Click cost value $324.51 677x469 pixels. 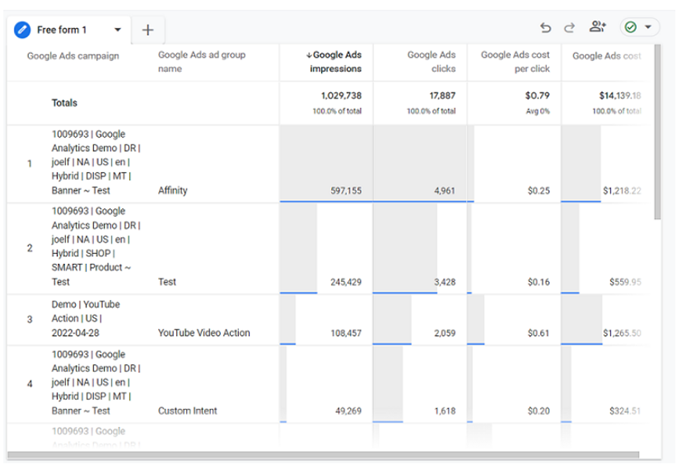coord(625,411)
